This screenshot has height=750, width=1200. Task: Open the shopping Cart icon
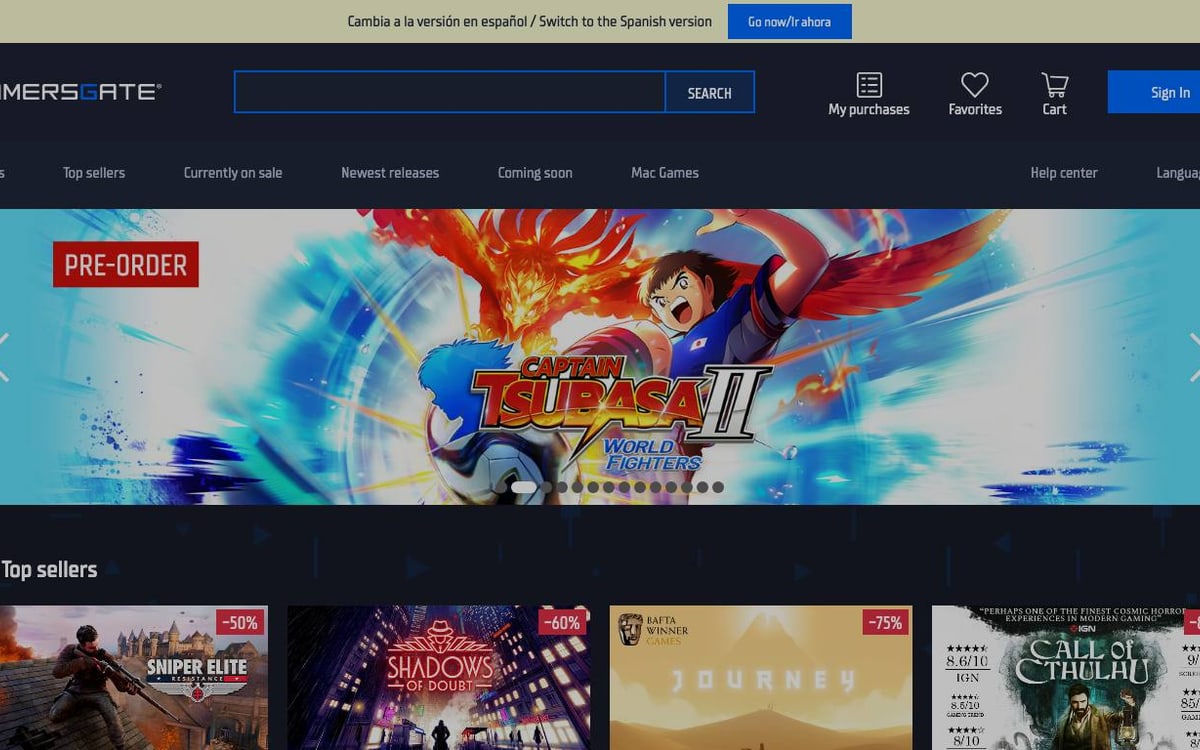click(x=1055, y=85)
